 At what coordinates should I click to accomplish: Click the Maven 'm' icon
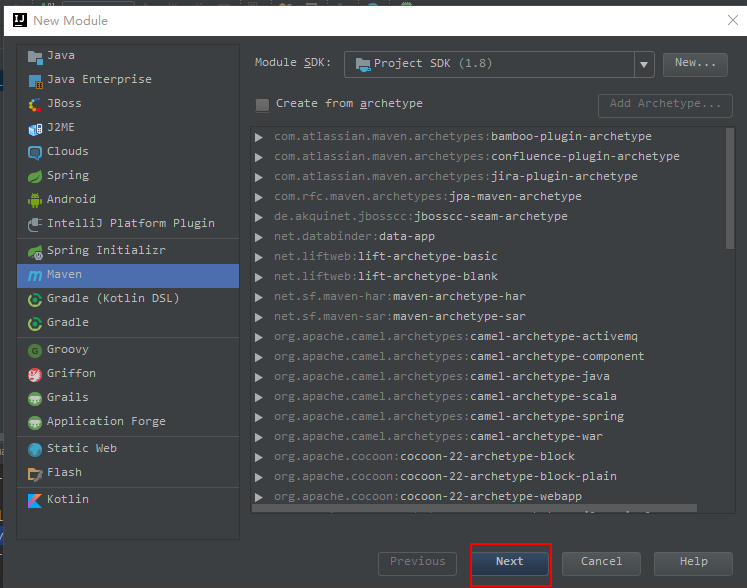[x=35, y=275]
